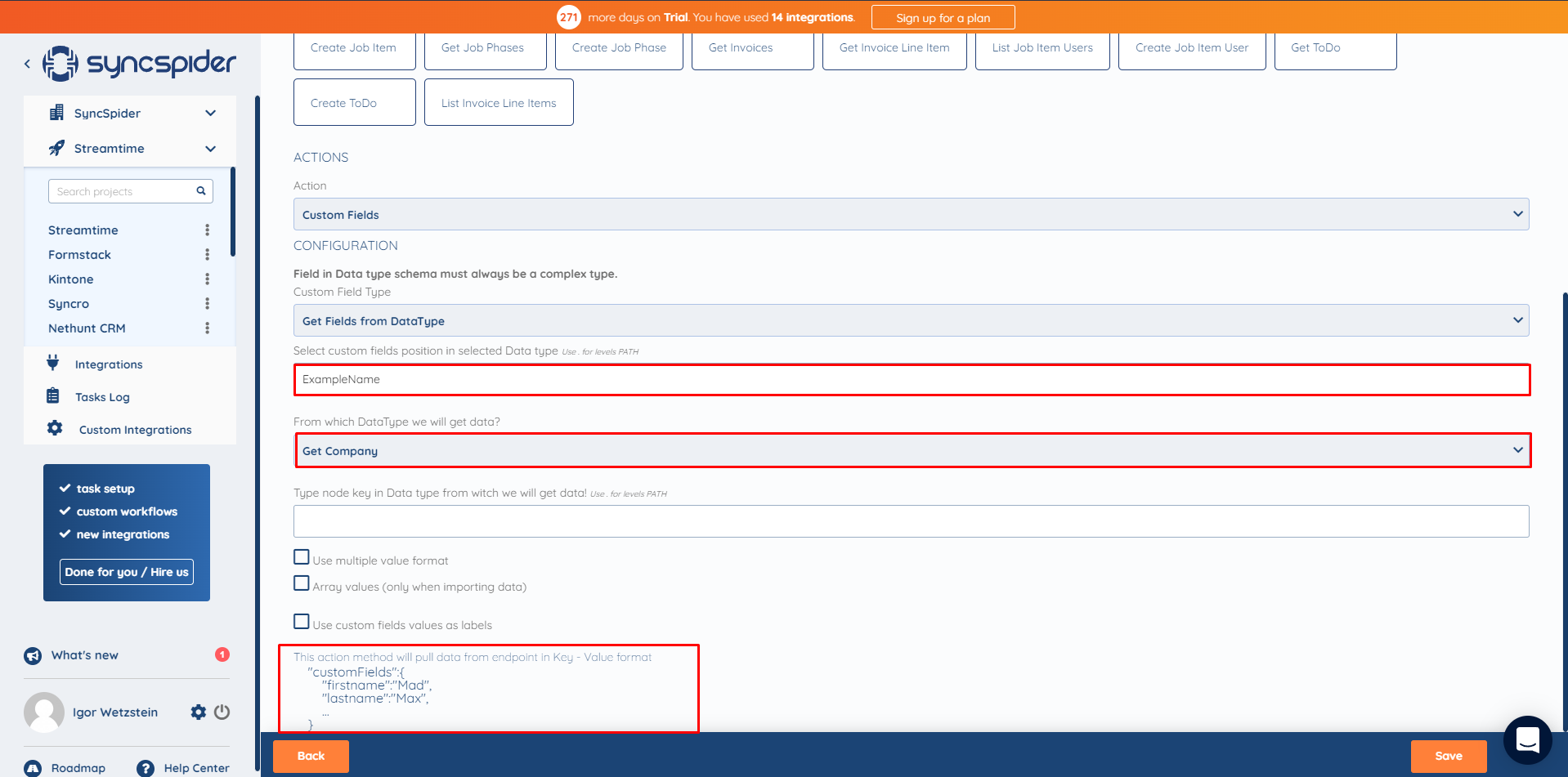Open options menu for Streamtime project
Image resolution: width=1568 pixels, height=777 pixels.
207,230
